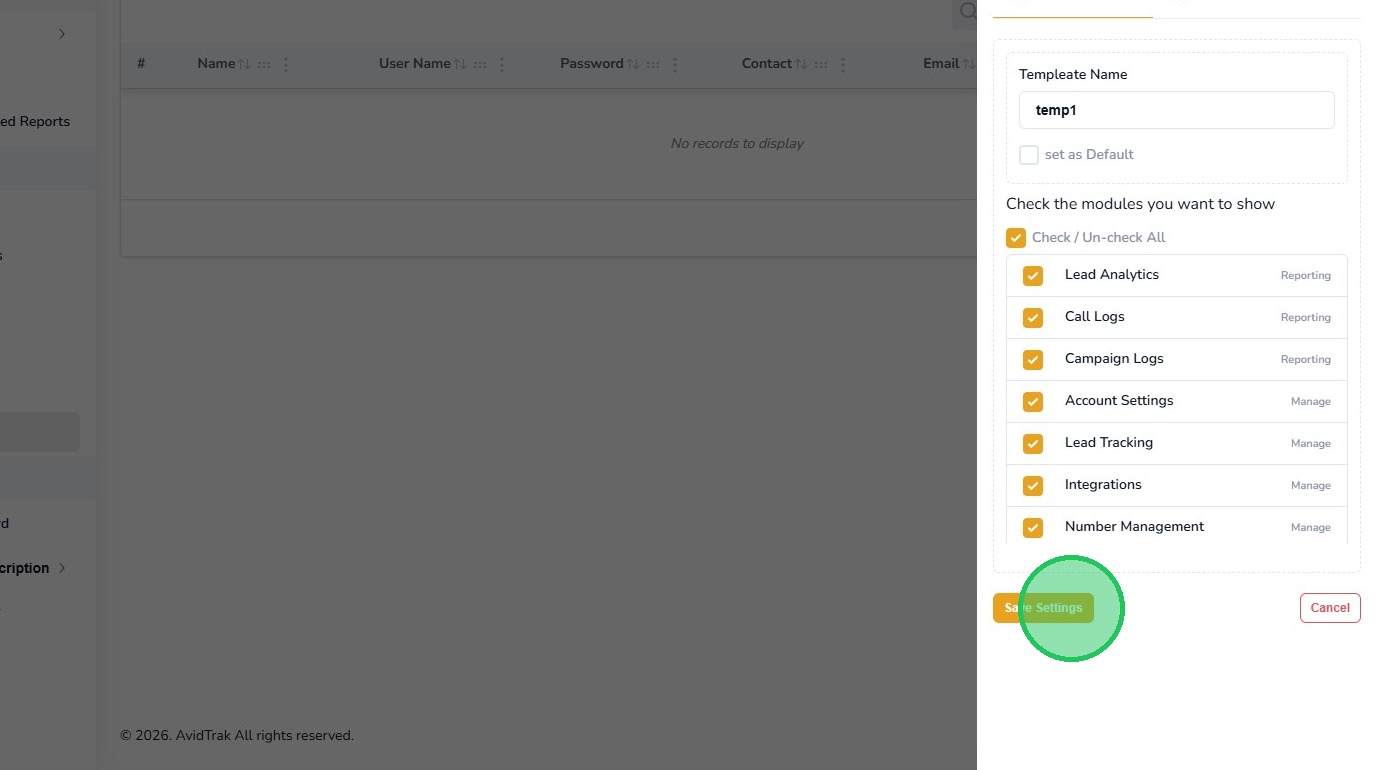Sort the Contact column
The image size is (1377, 770).
click(x=801, y=64)
